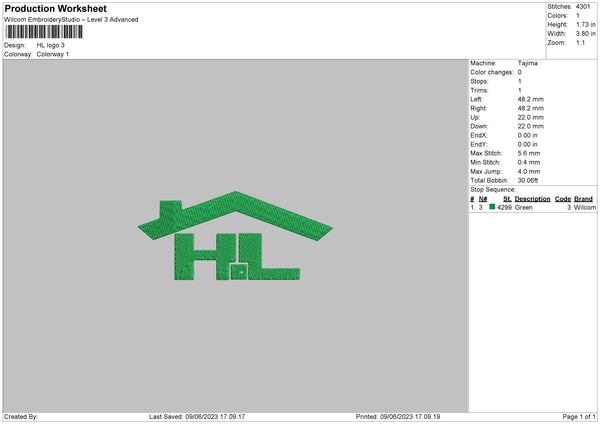600x424 pixels.
Task: Click the Left value 48.2 mm
Action: coord(531,99)
